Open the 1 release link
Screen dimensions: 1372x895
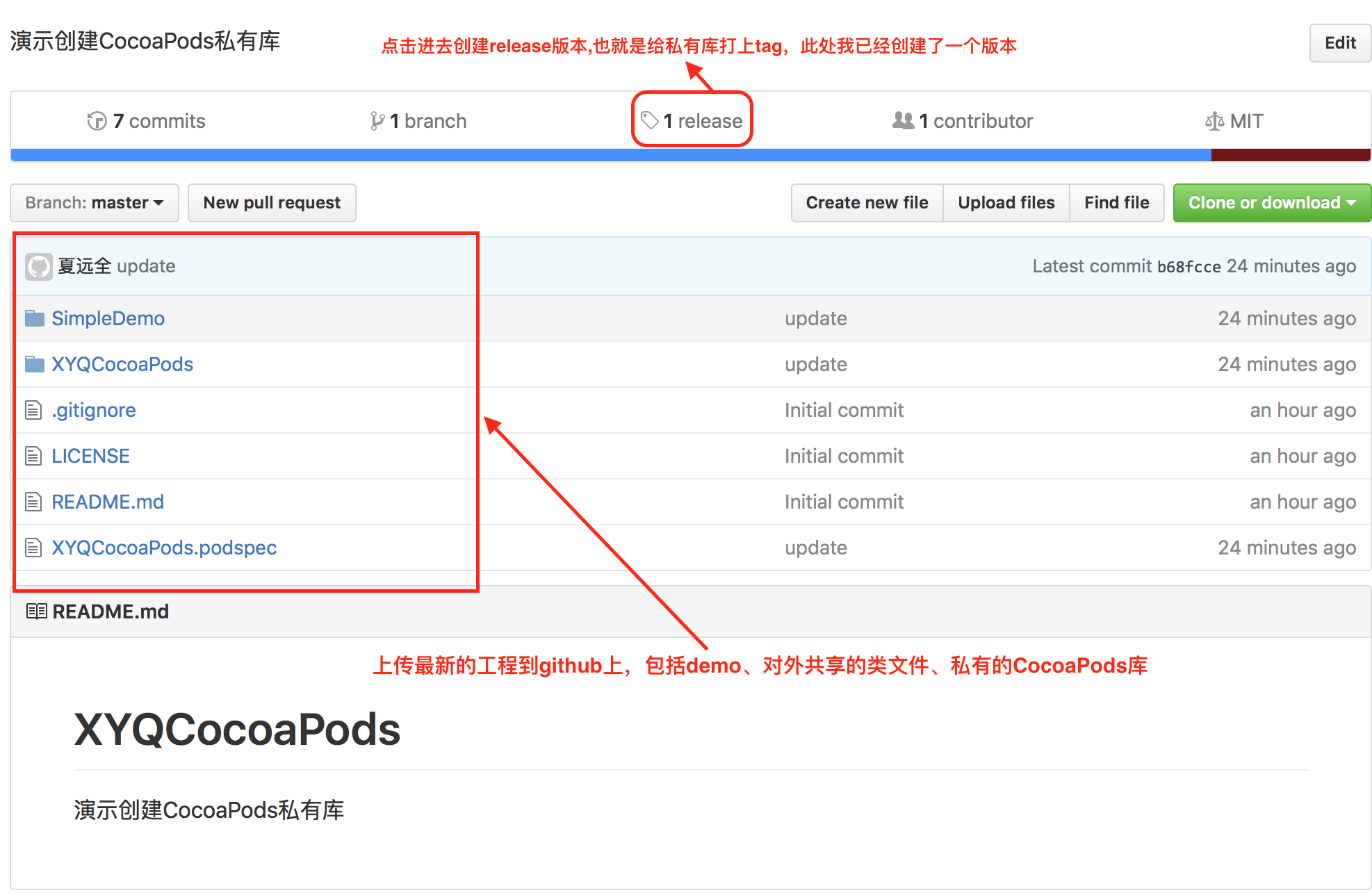(692, 121)
